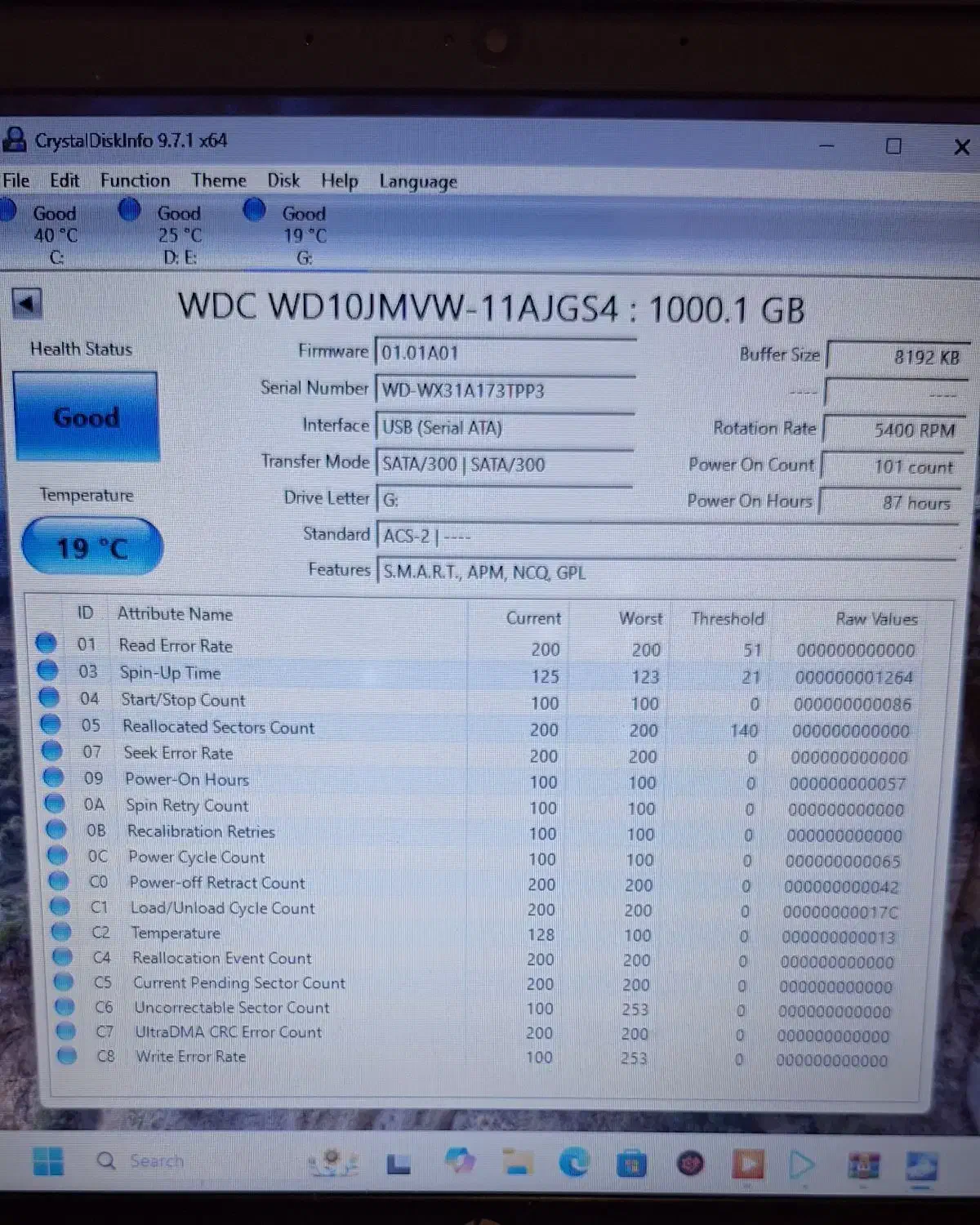
Task: Click the Serial Number field
Action: point(506,390)
